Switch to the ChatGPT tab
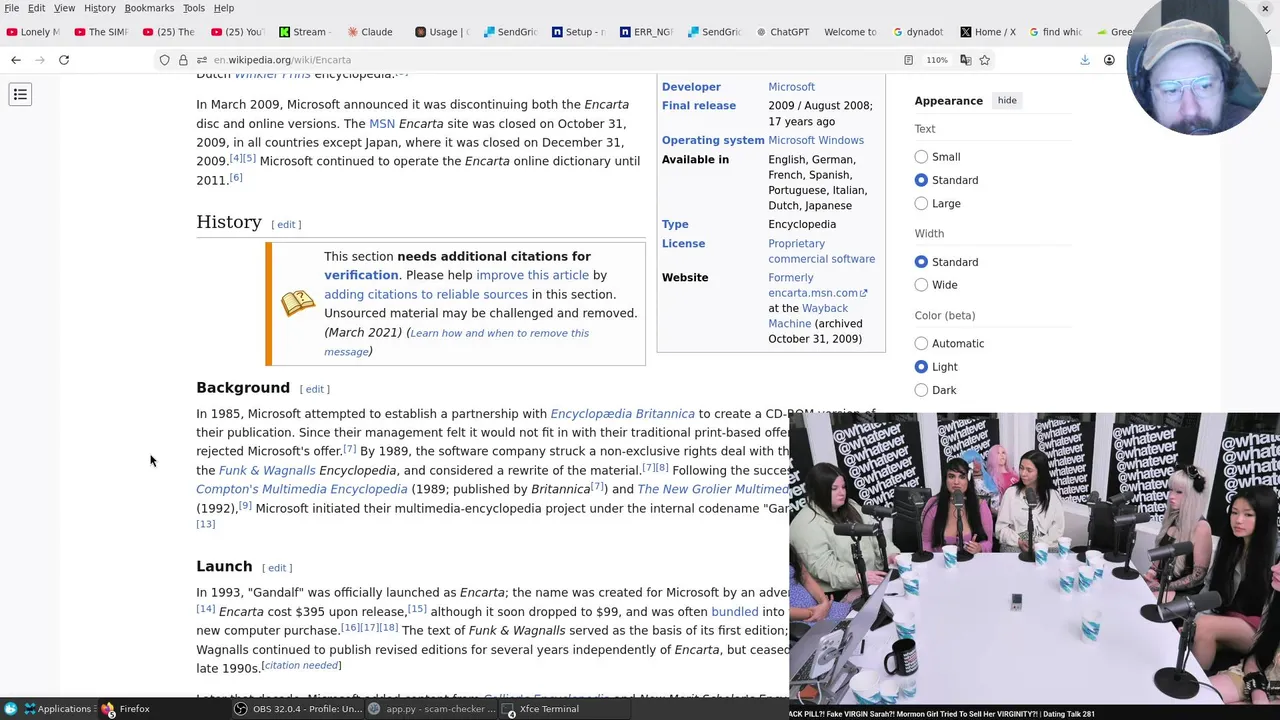 (x=781, y=32)
